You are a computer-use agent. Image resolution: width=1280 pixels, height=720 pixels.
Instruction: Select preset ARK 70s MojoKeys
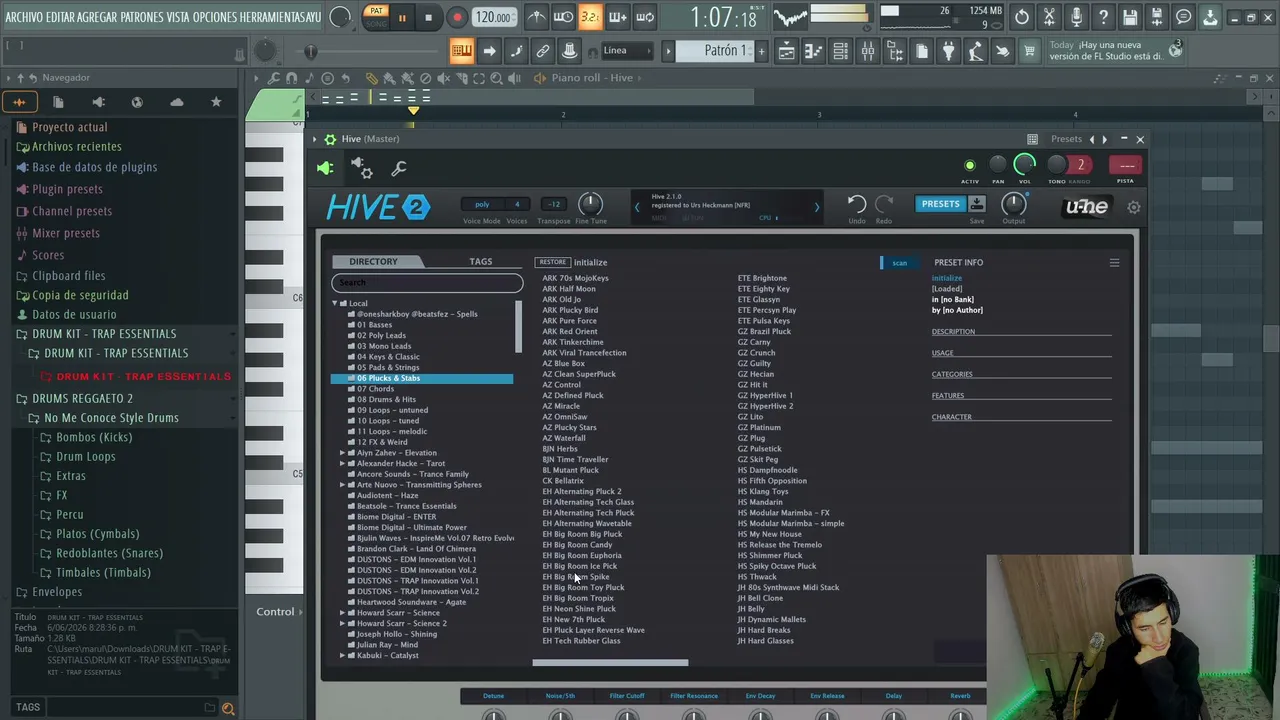pos(575,278)
